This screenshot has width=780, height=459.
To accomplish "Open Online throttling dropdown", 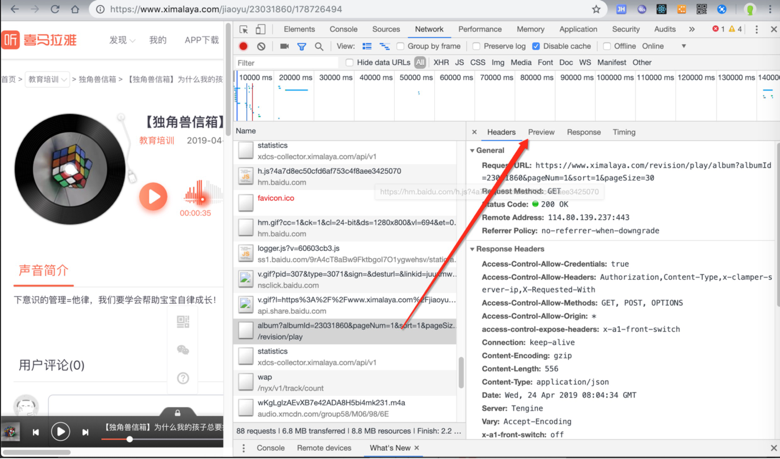I will click(x=664, y=46).
